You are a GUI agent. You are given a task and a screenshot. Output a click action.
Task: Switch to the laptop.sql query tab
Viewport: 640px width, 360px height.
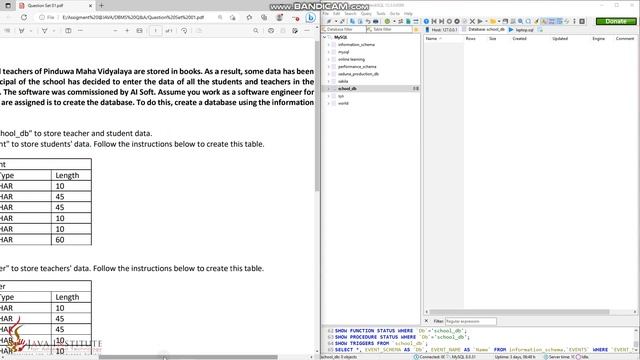pos(521,30)
